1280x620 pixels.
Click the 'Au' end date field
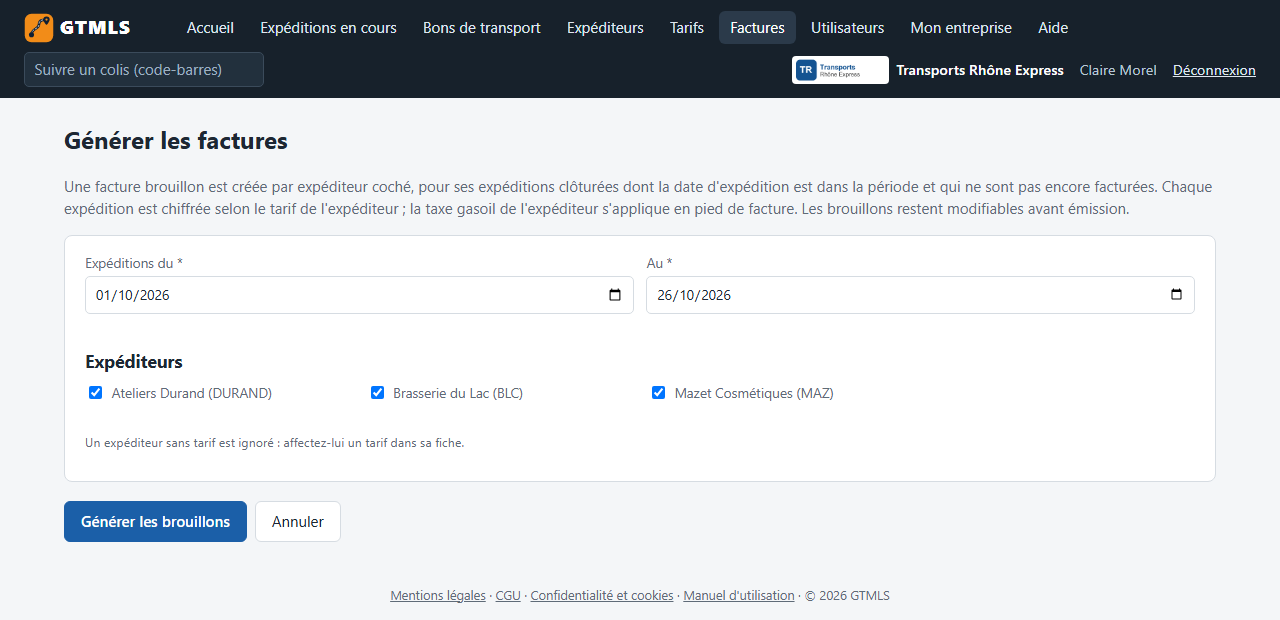coord(920,295)
